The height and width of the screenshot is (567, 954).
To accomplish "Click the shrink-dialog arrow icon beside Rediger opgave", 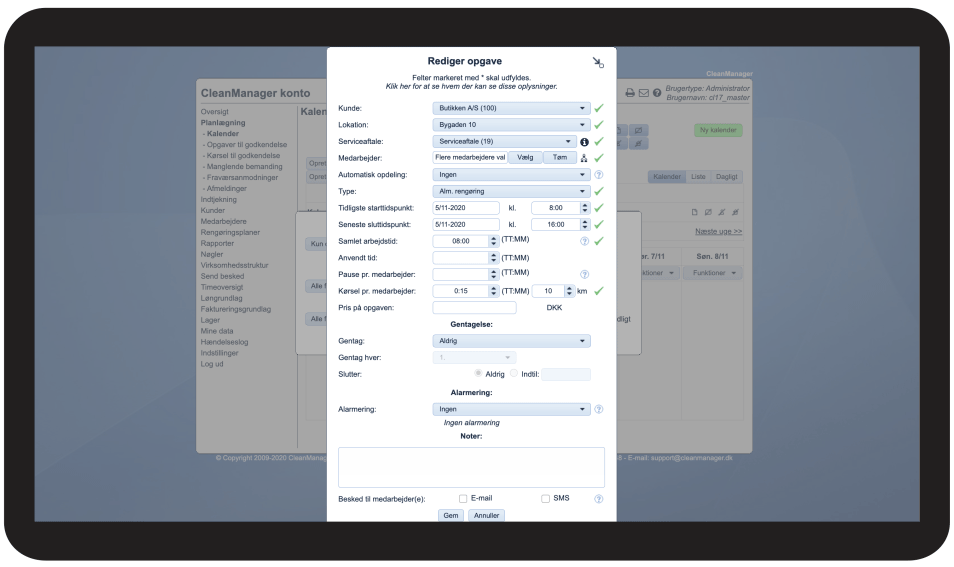I will coord(598,62).
